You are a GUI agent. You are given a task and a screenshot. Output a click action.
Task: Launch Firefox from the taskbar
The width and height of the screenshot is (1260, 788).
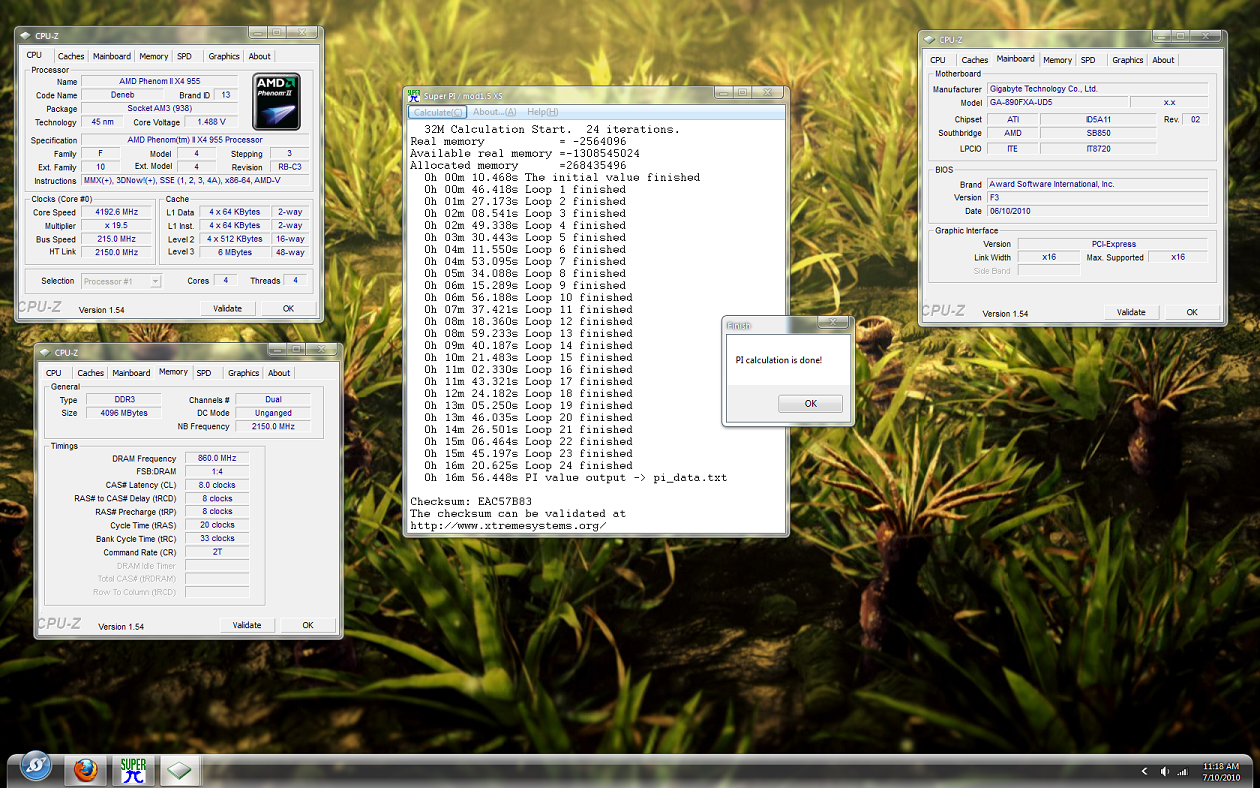(86, 770)
